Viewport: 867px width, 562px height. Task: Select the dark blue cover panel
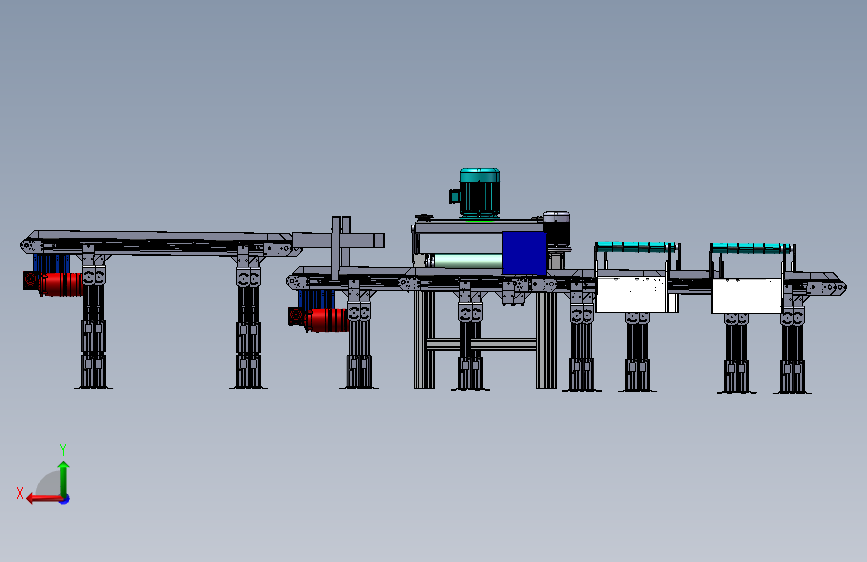(524, 253)
